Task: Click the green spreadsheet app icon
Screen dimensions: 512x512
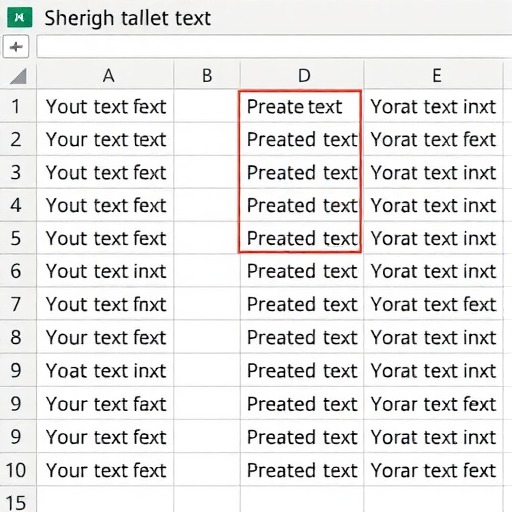Action: tap(20, 17)
